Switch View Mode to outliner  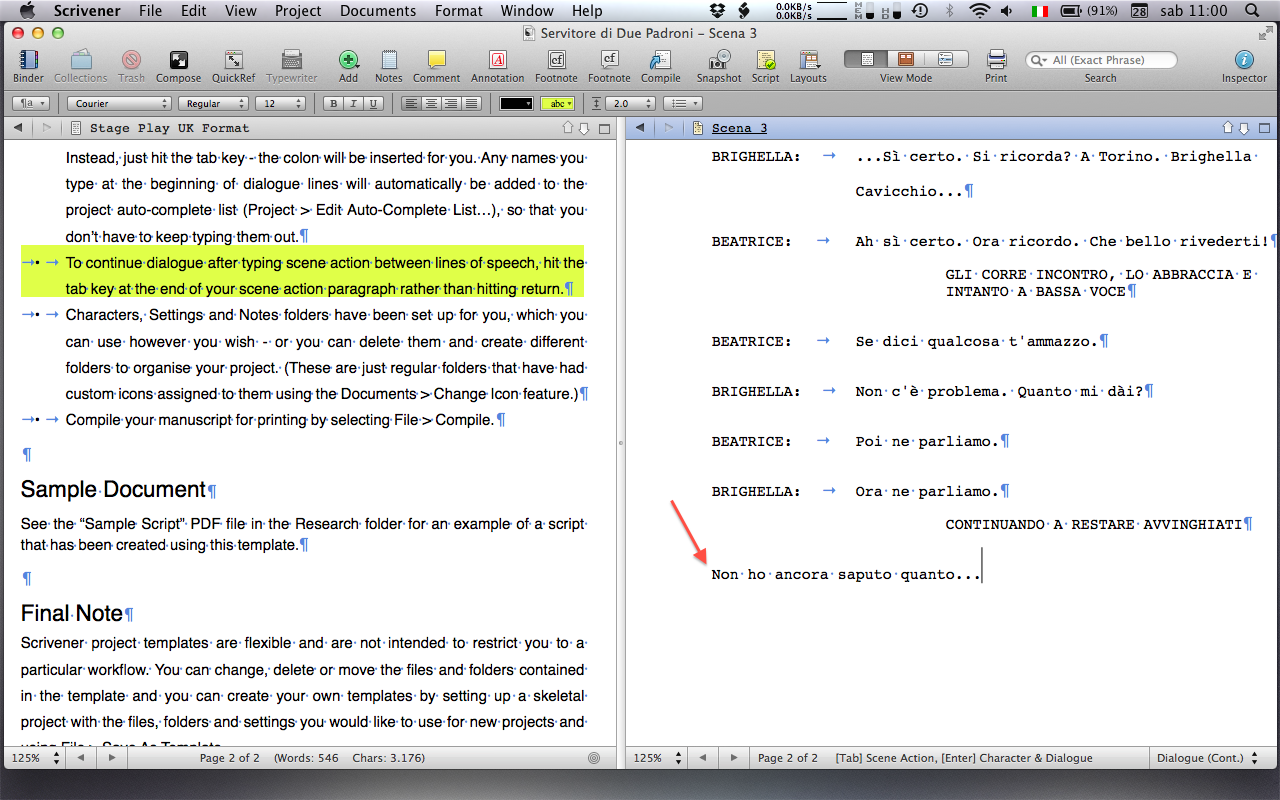[x=945, y=59]
